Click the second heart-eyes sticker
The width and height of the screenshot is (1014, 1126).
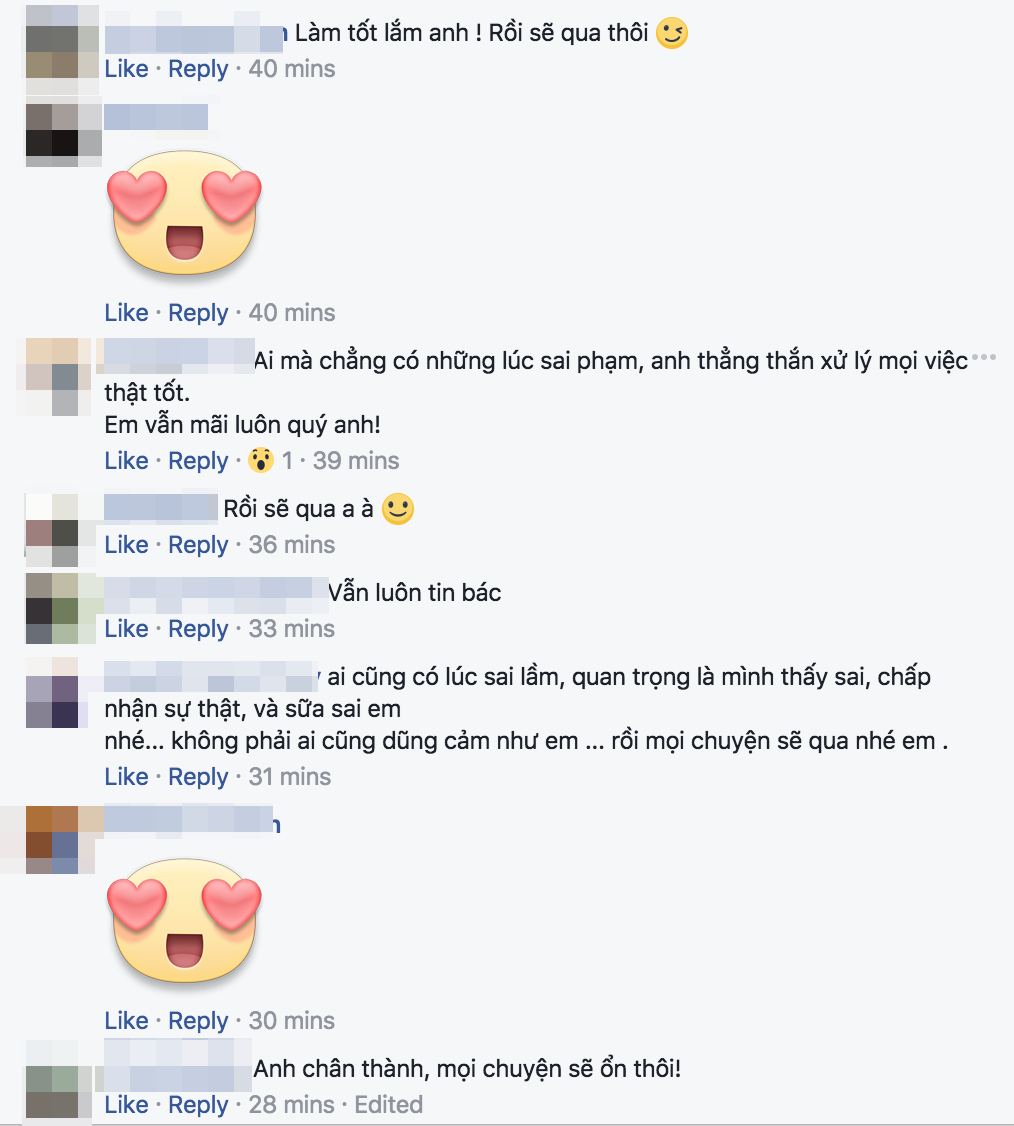click(185, 921)
